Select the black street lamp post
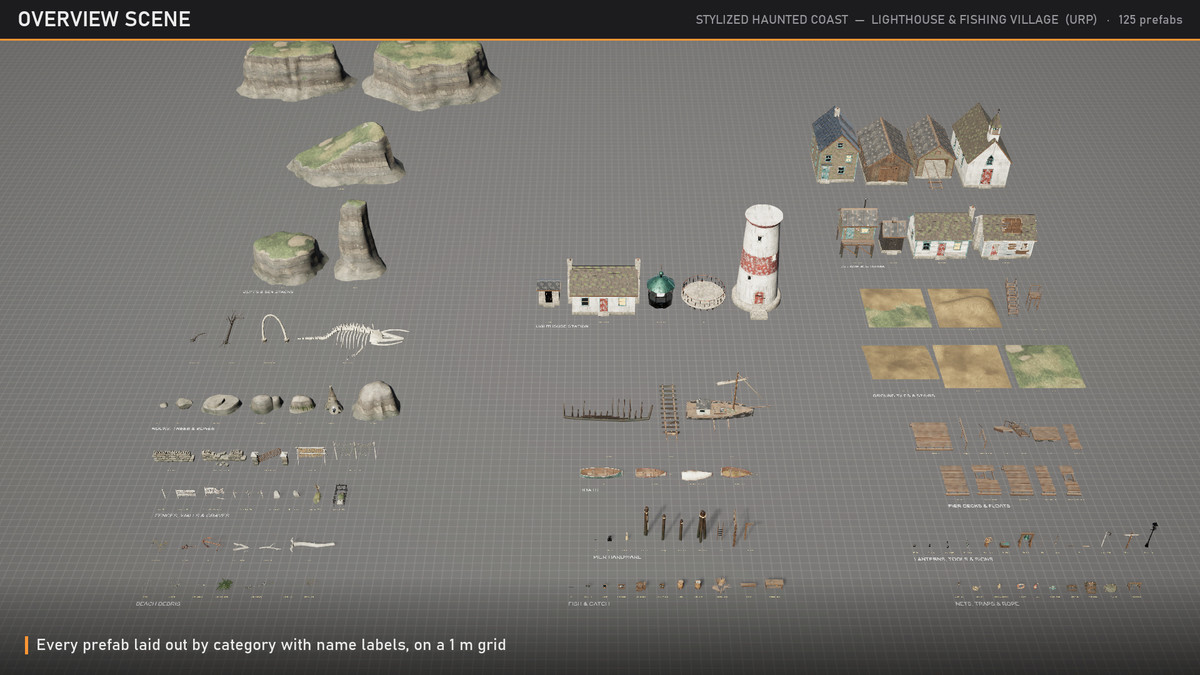 [x=1151, y=533]
